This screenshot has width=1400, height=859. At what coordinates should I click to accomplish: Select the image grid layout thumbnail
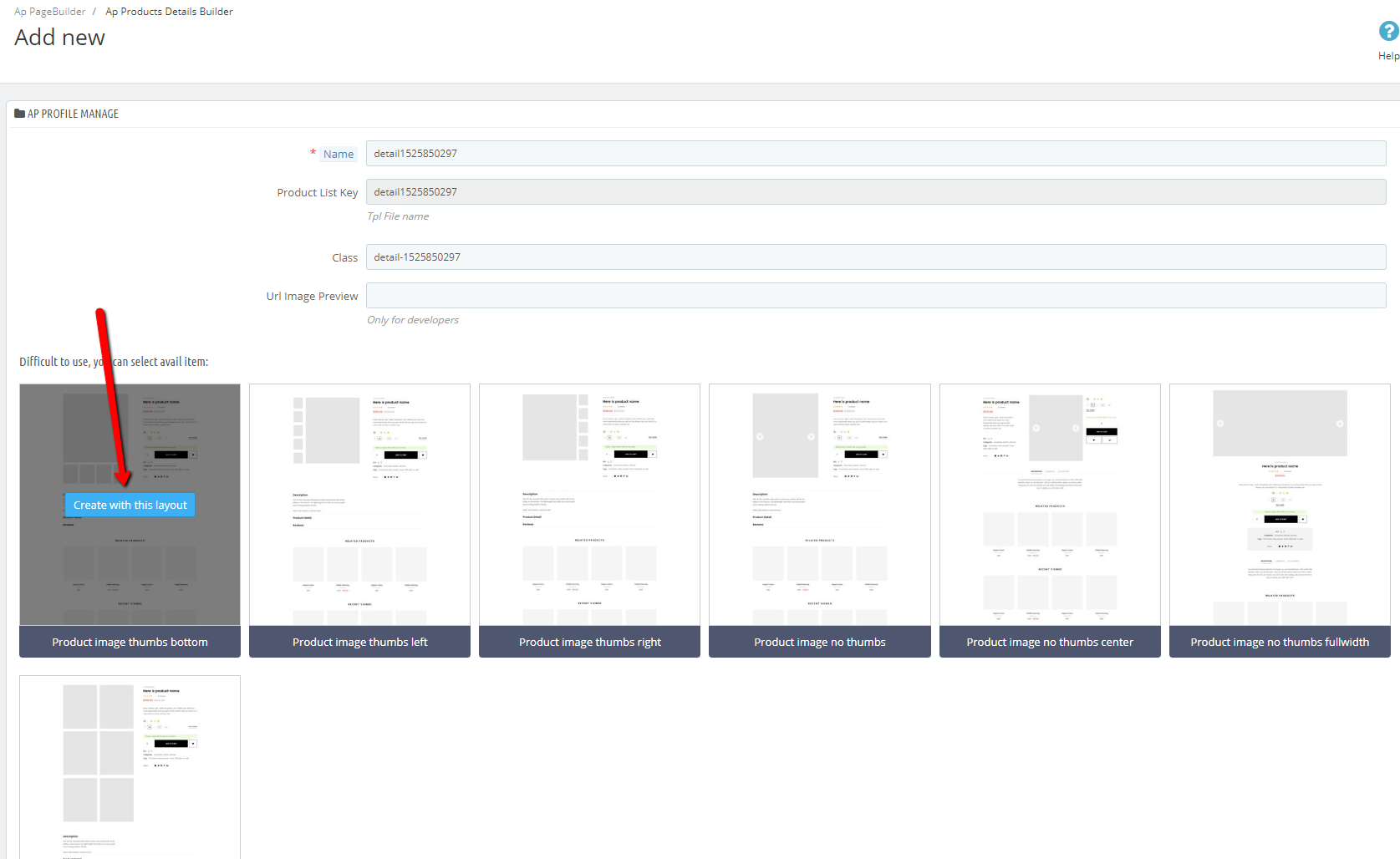[130, 767]
